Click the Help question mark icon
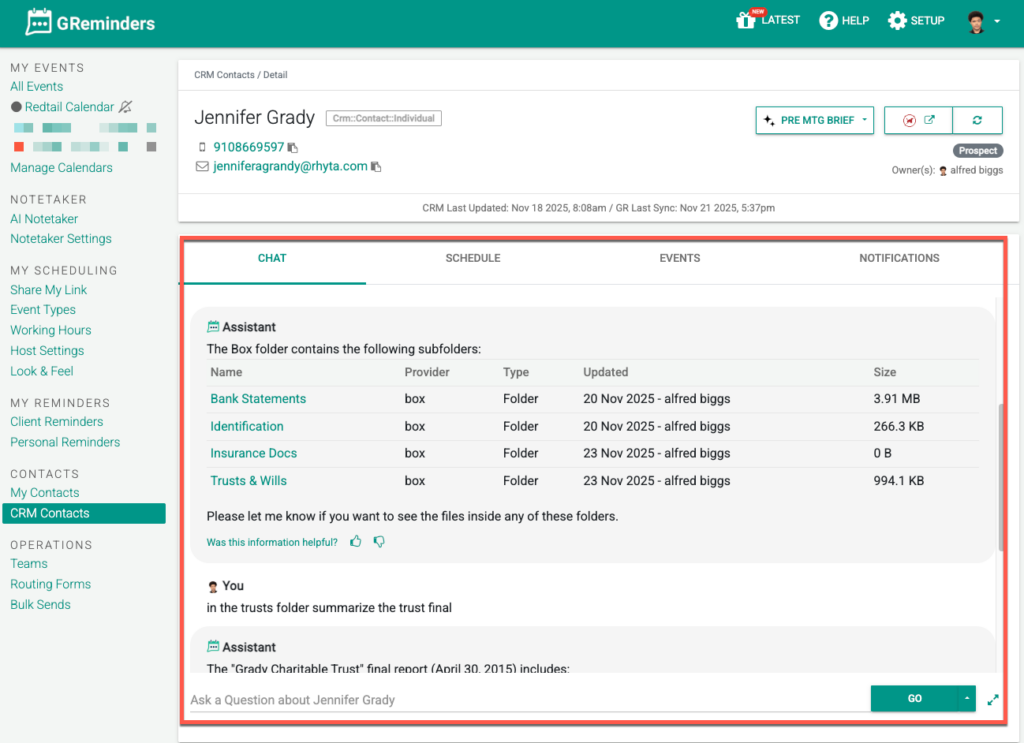The width and height of the screenshot is (1024, 743). click(x=828, y=21)
